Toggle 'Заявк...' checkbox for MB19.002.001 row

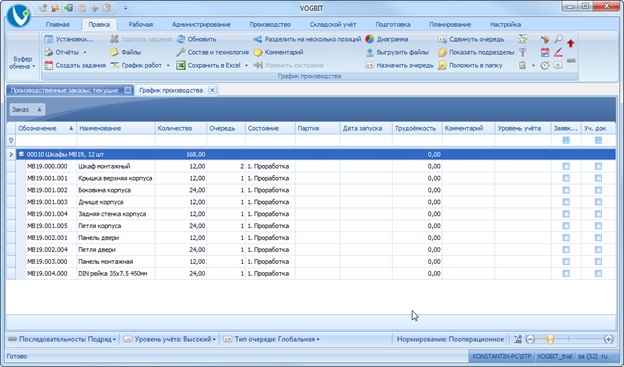[566, 238]
